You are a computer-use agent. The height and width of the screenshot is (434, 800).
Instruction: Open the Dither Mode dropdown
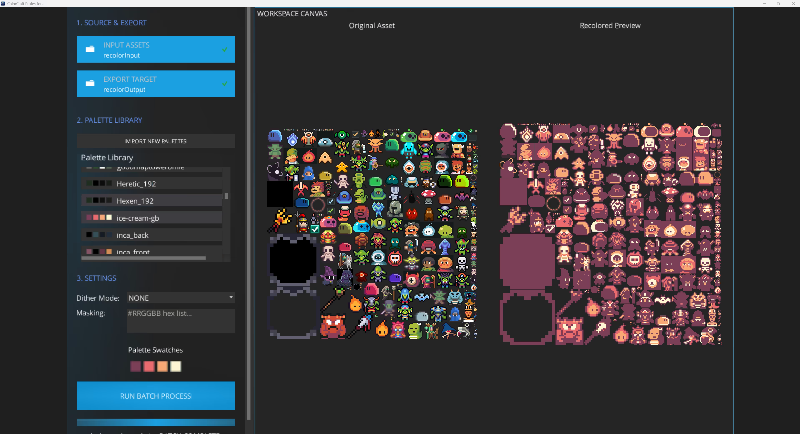(x=180, y=298)
